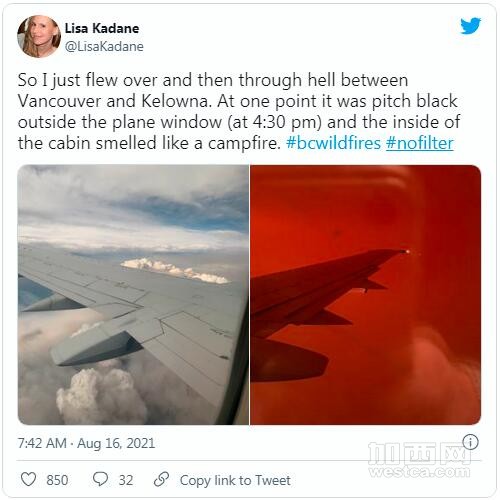This screenshot has width=500, height=500.
Task: Open the red smoky sky photo
Action: [x=366, y=295]
